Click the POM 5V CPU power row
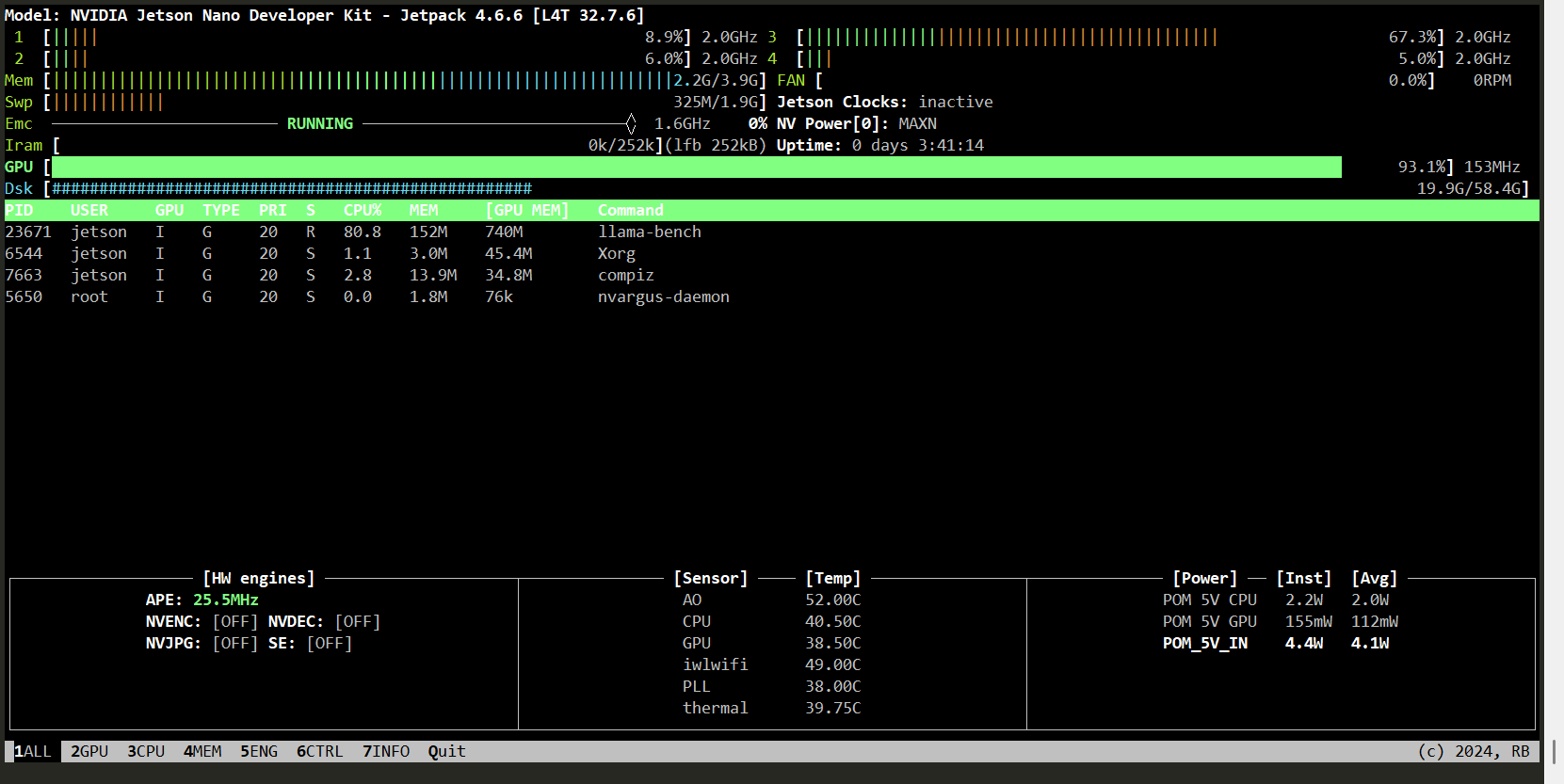Viewport: 1564px width, 784px height. click(x=1276, y=600)
